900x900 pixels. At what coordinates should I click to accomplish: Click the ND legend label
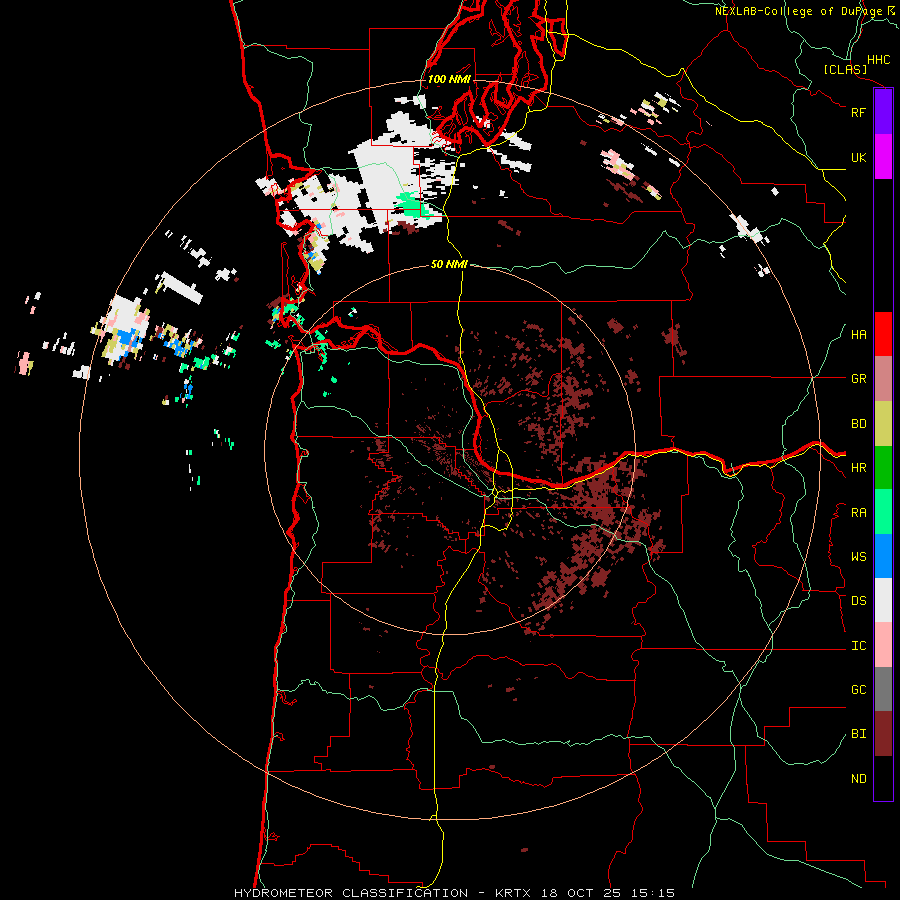858,779
